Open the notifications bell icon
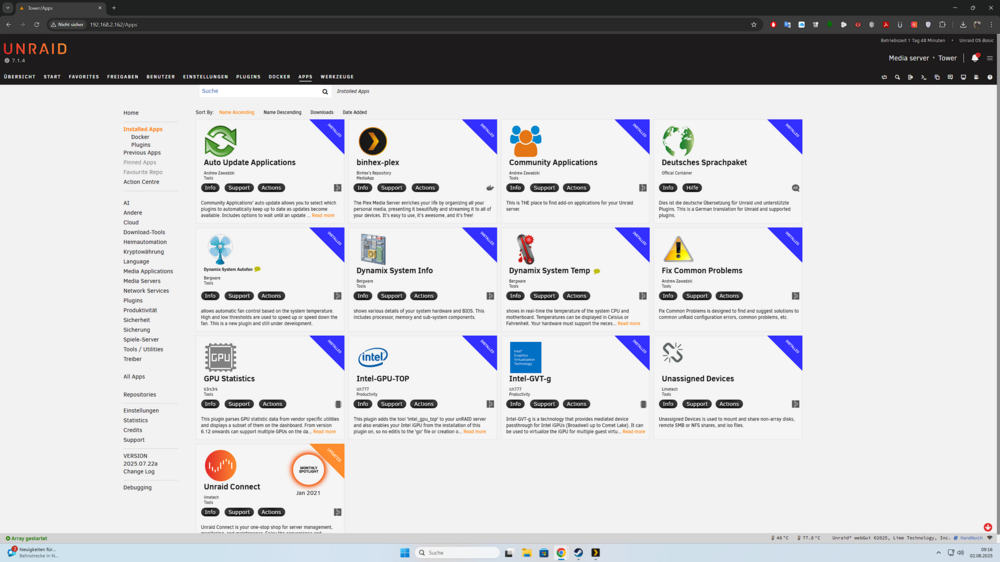This screenshot has height=562, width=1000. [974, 58]
